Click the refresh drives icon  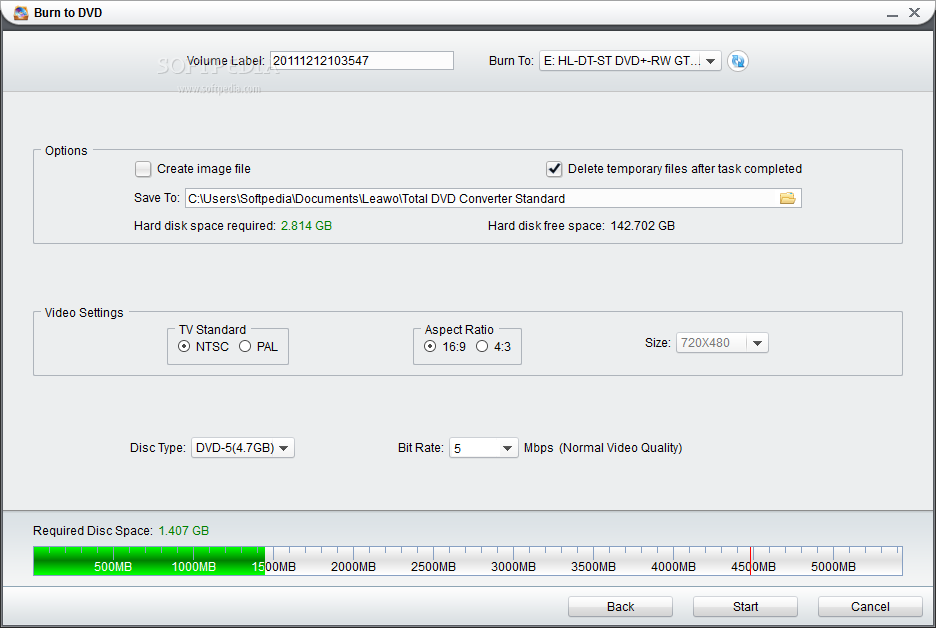(738, 61)
